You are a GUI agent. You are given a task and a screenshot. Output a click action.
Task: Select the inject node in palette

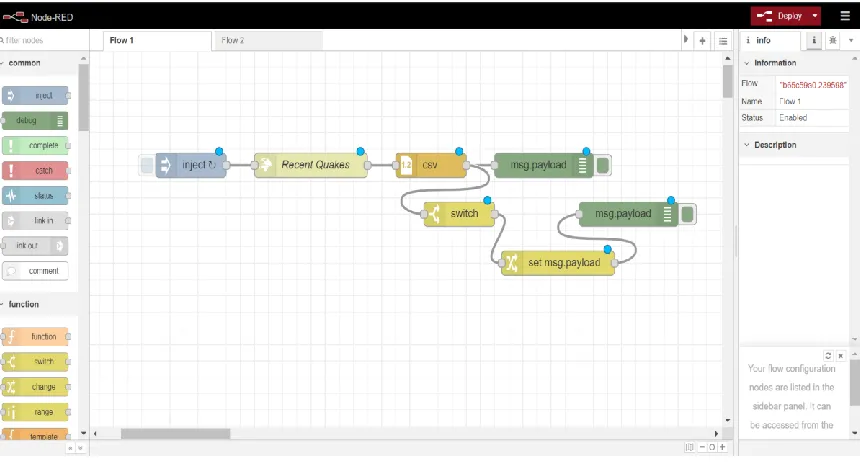36,95
